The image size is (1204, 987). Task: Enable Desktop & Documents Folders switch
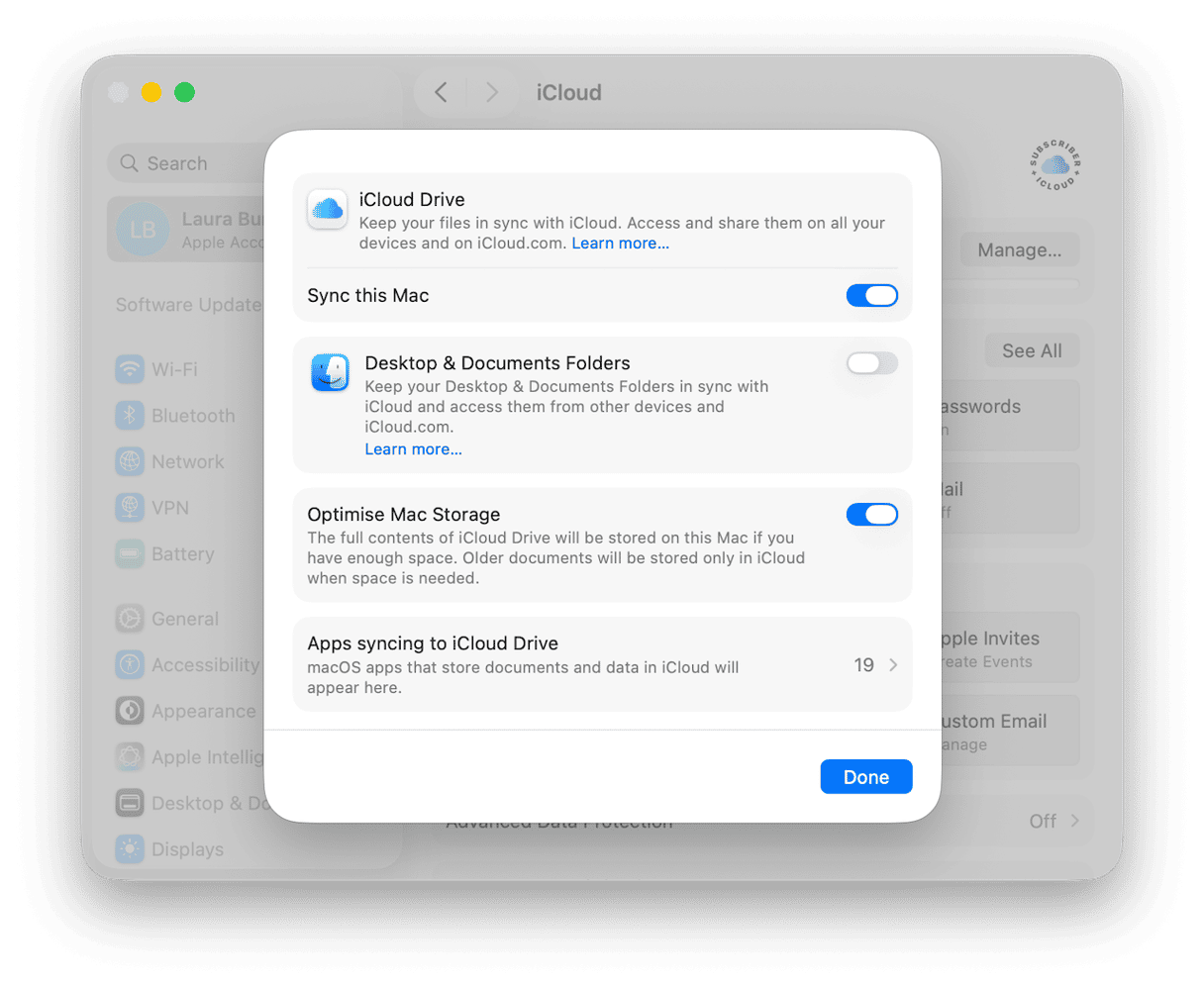(x=872, y=363)
